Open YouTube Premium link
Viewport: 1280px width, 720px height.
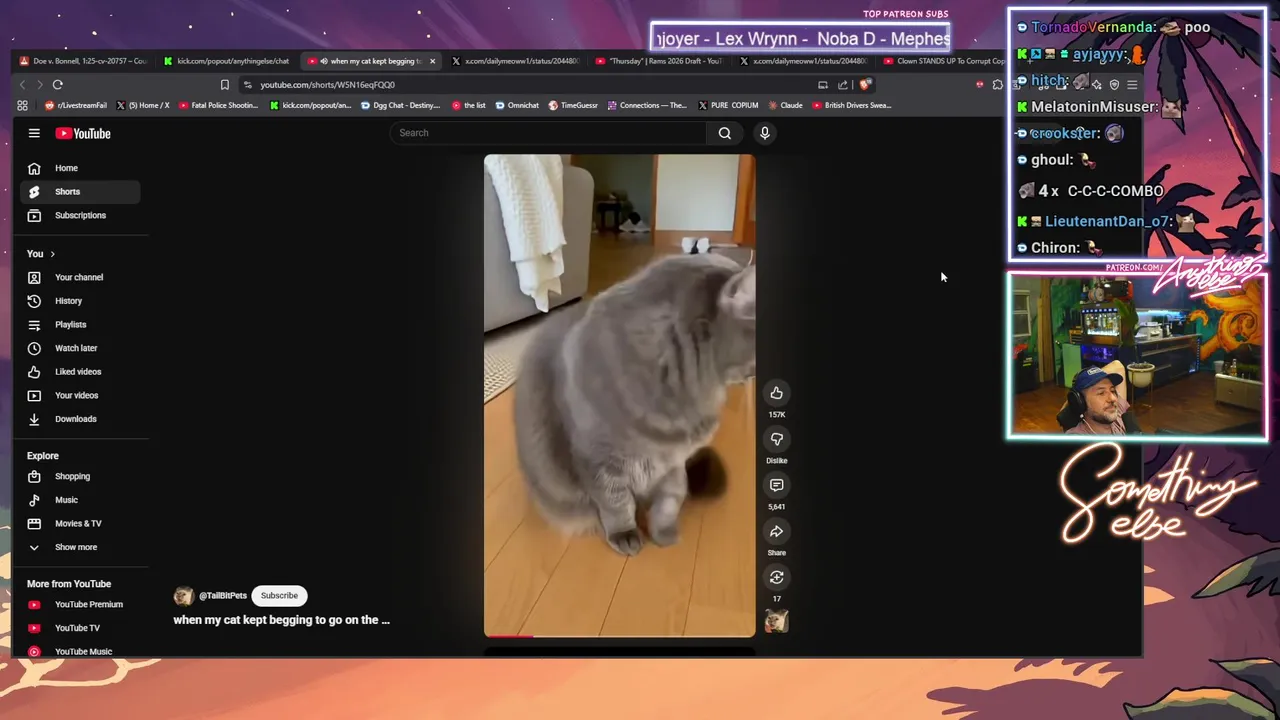click(x=80, y=604)
